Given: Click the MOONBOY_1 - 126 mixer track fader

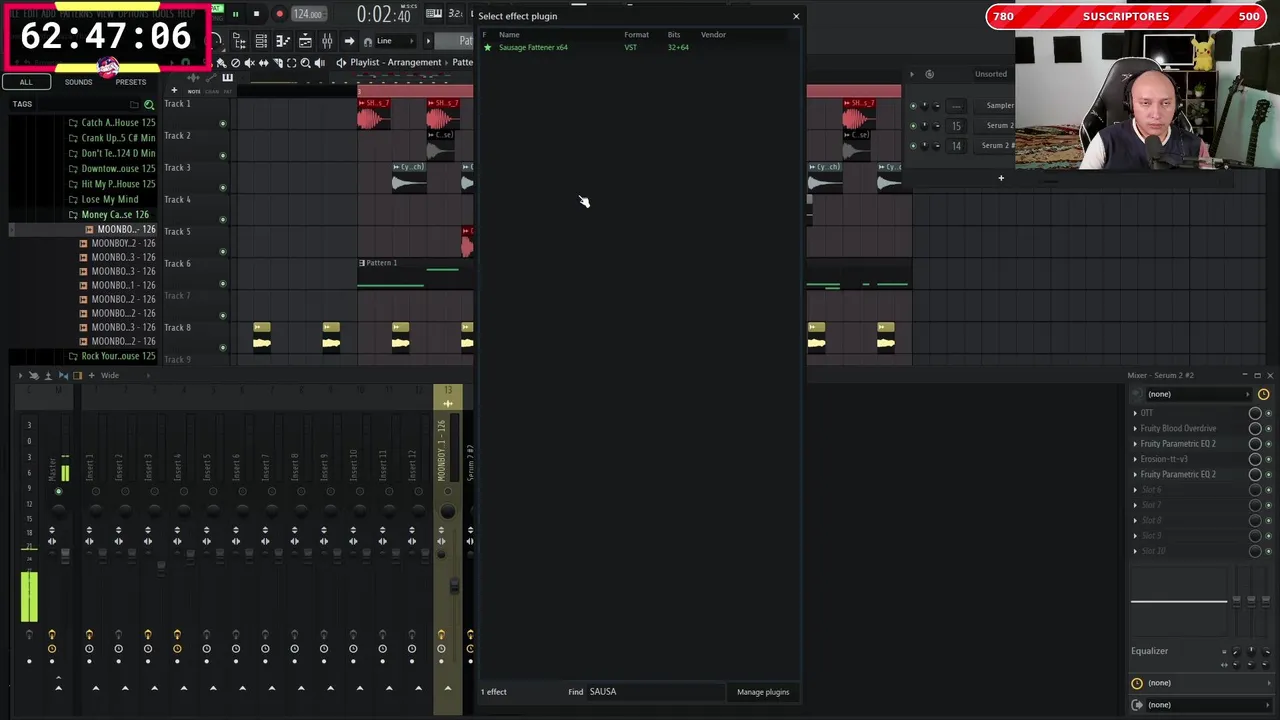Looking at the screenshot, I should (x=454, y=585).
